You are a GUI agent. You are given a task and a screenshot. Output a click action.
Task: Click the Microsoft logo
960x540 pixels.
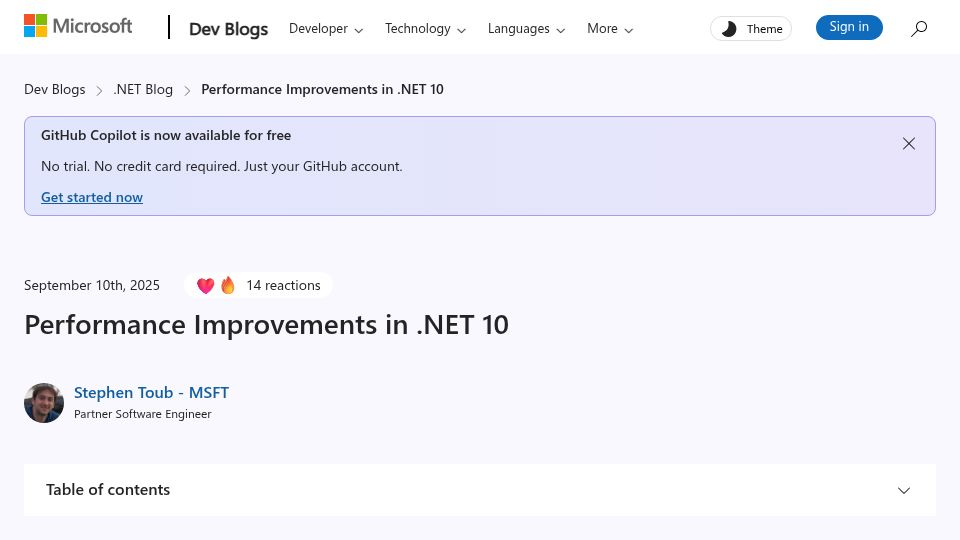click(x=78, y=26)
